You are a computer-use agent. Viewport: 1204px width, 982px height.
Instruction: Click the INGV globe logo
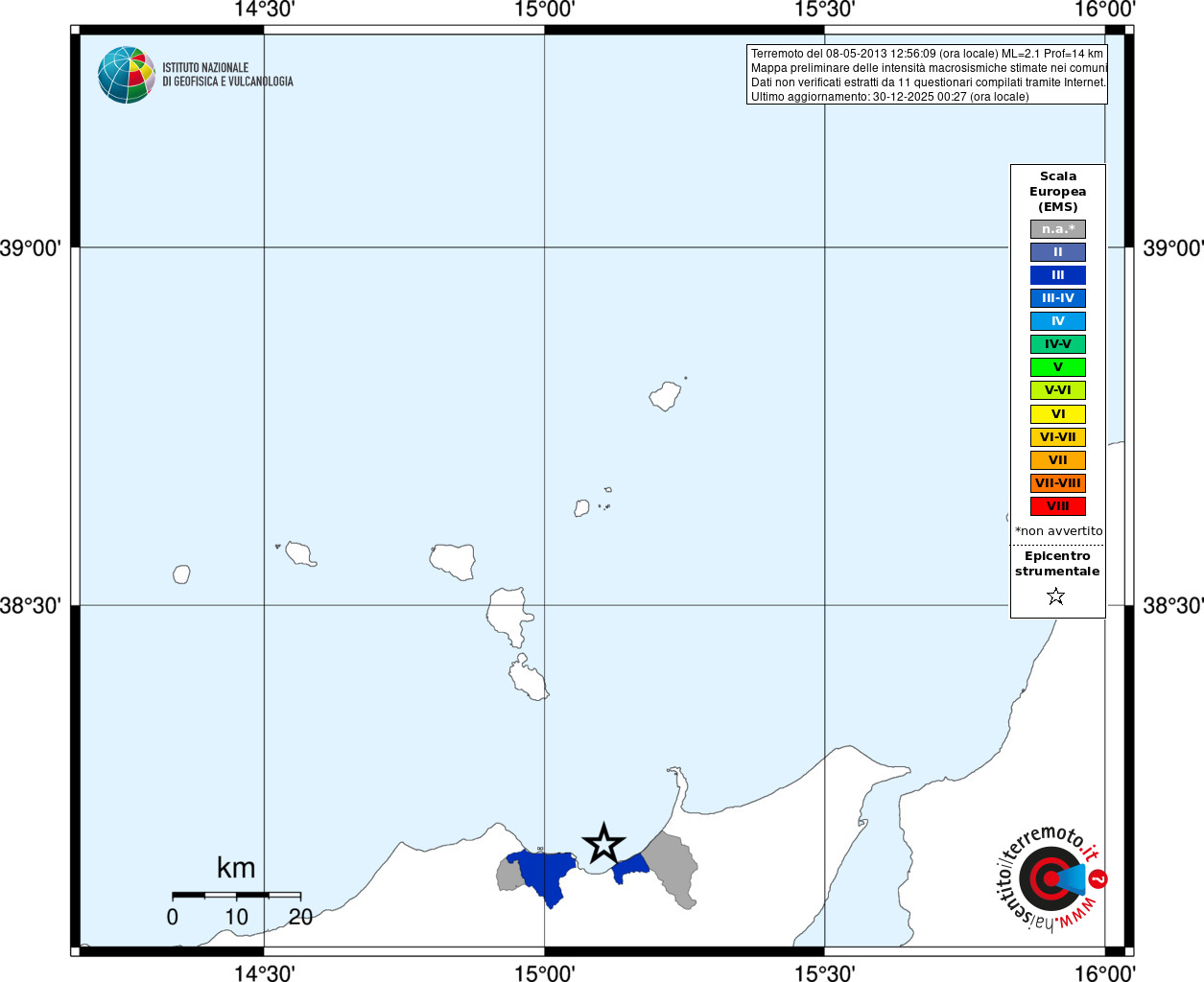(x=127, y=75)
